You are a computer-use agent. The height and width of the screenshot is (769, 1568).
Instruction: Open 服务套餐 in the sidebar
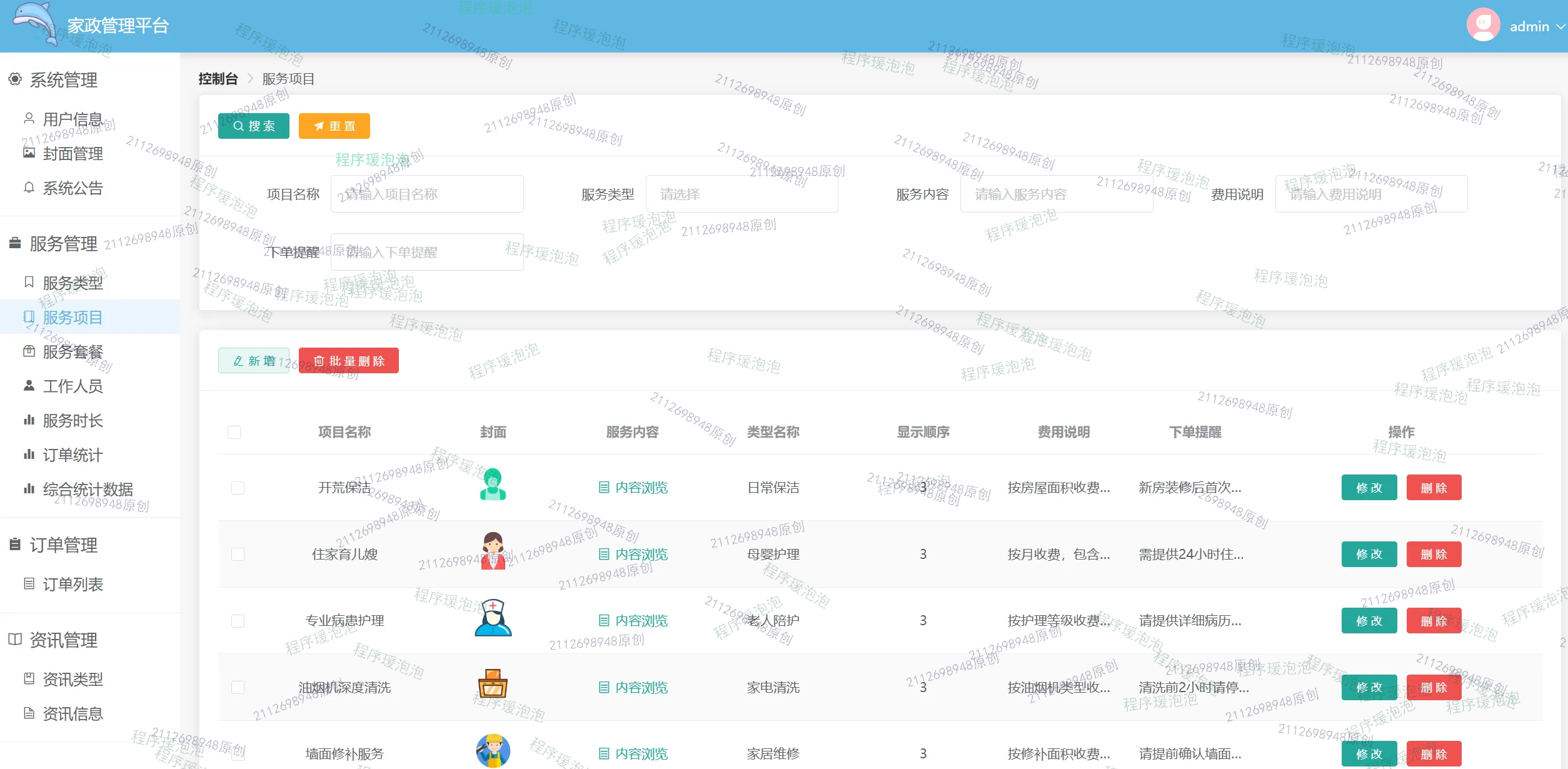(x=73, y=352)
